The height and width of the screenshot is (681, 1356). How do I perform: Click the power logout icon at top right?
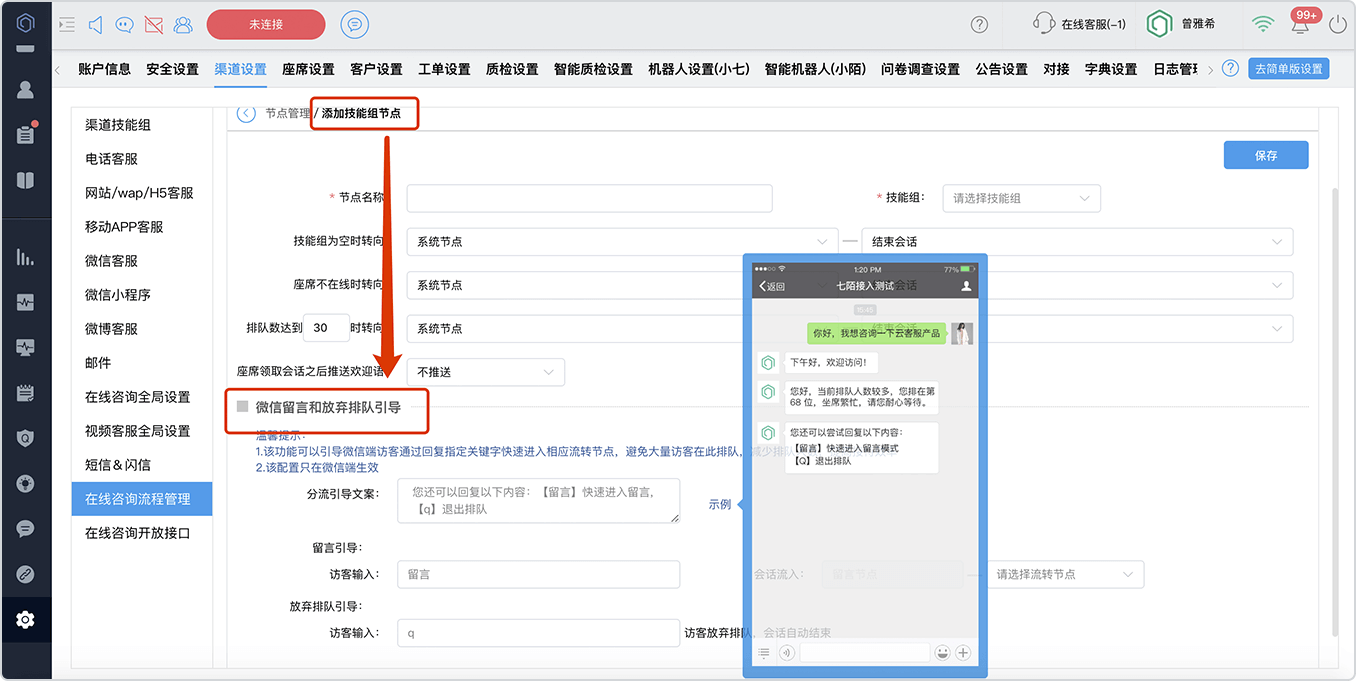coord(1338,24)
